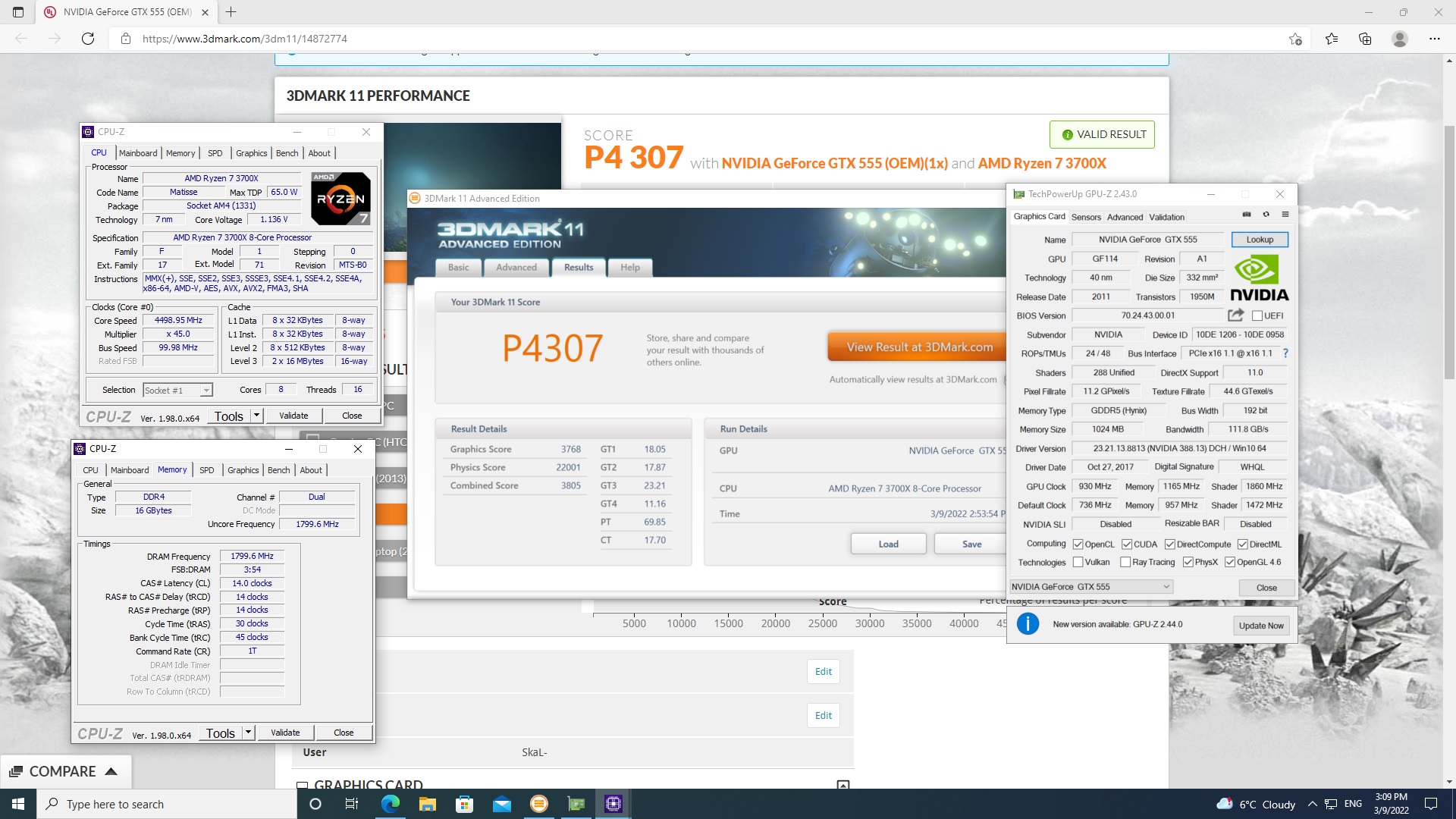
Task: Open the Basic tab in 3DMark 11
Action: tap(459, 267)
